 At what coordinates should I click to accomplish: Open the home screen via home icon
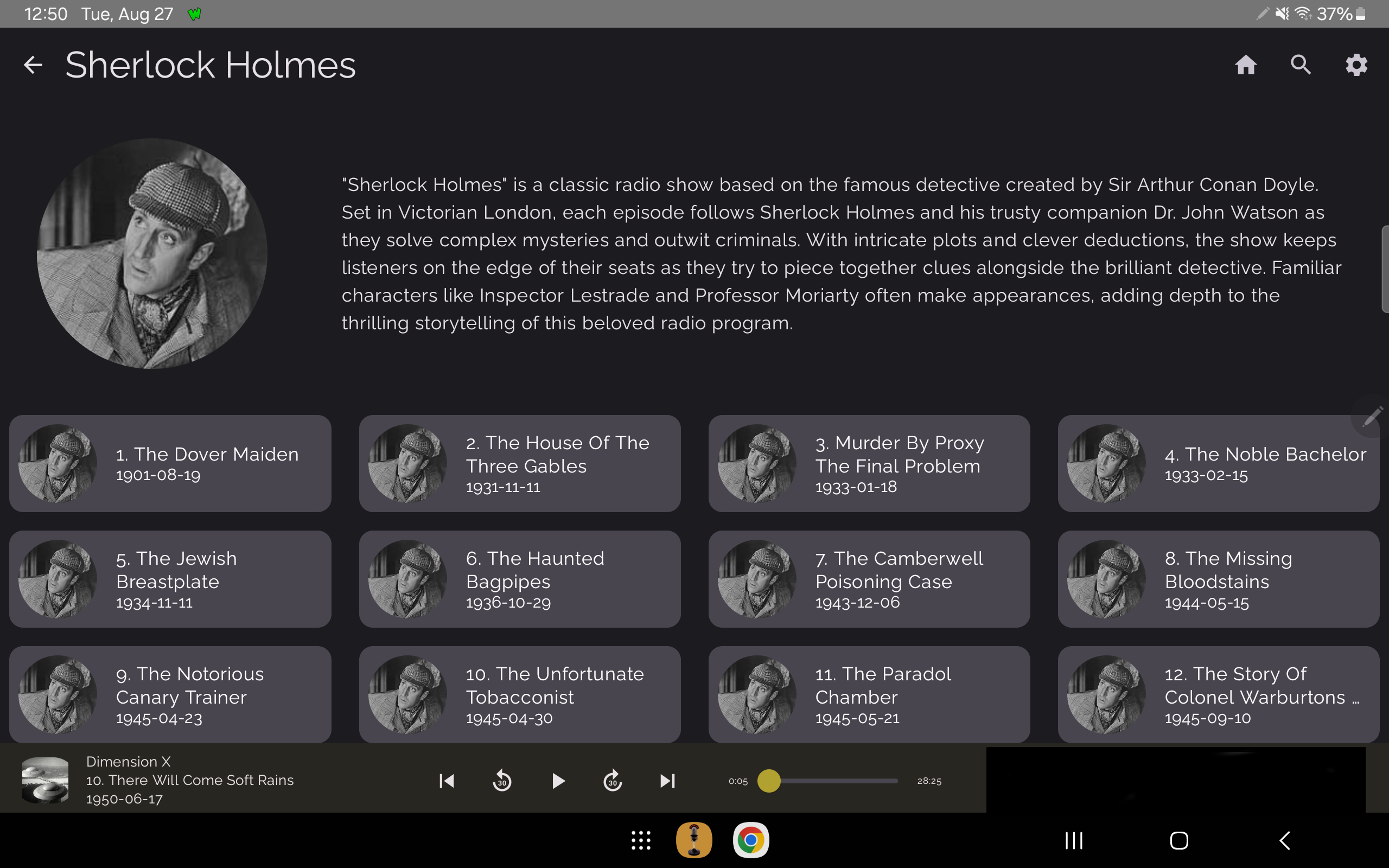click(1246, 65)
